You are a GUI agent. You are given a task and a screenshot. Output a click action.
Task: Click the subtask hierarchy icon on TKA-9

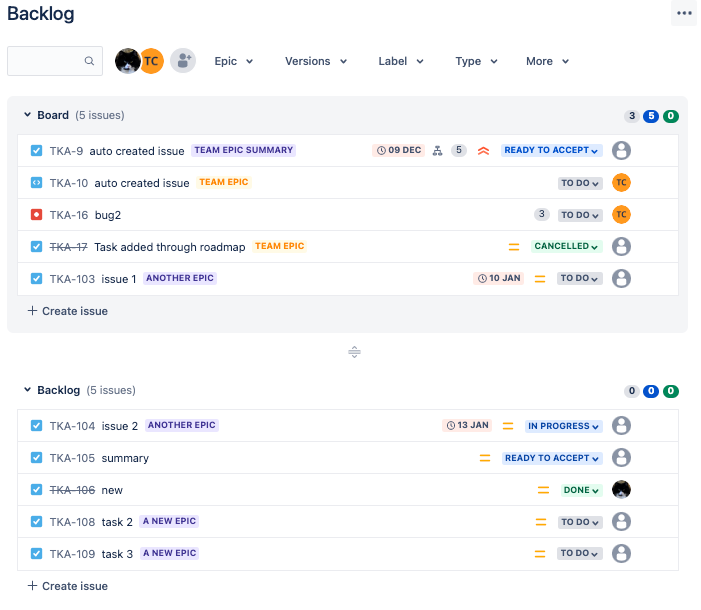pos(438,151)
